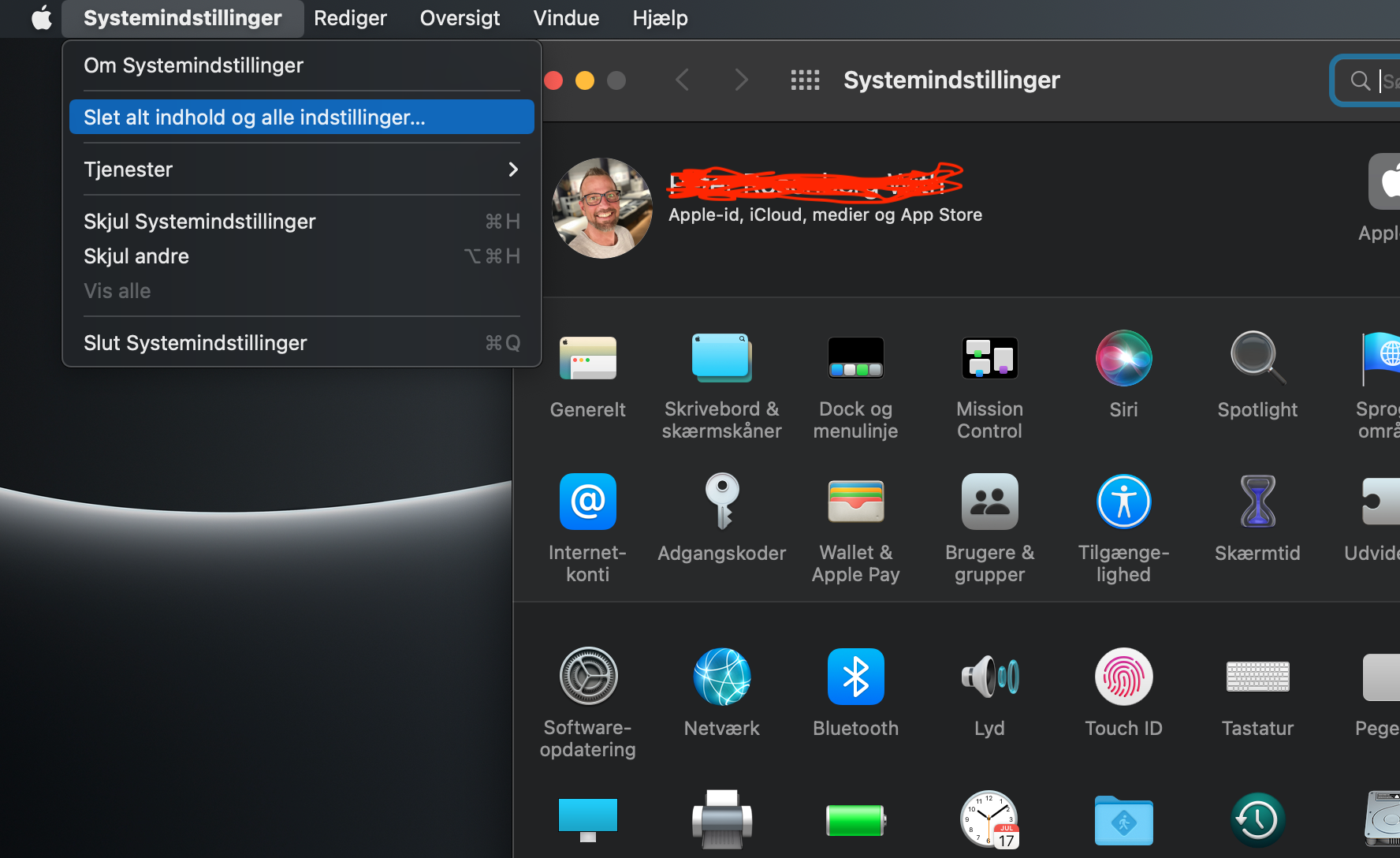Select Slet alt indhold og alle indstillinger

coord(302,118)
